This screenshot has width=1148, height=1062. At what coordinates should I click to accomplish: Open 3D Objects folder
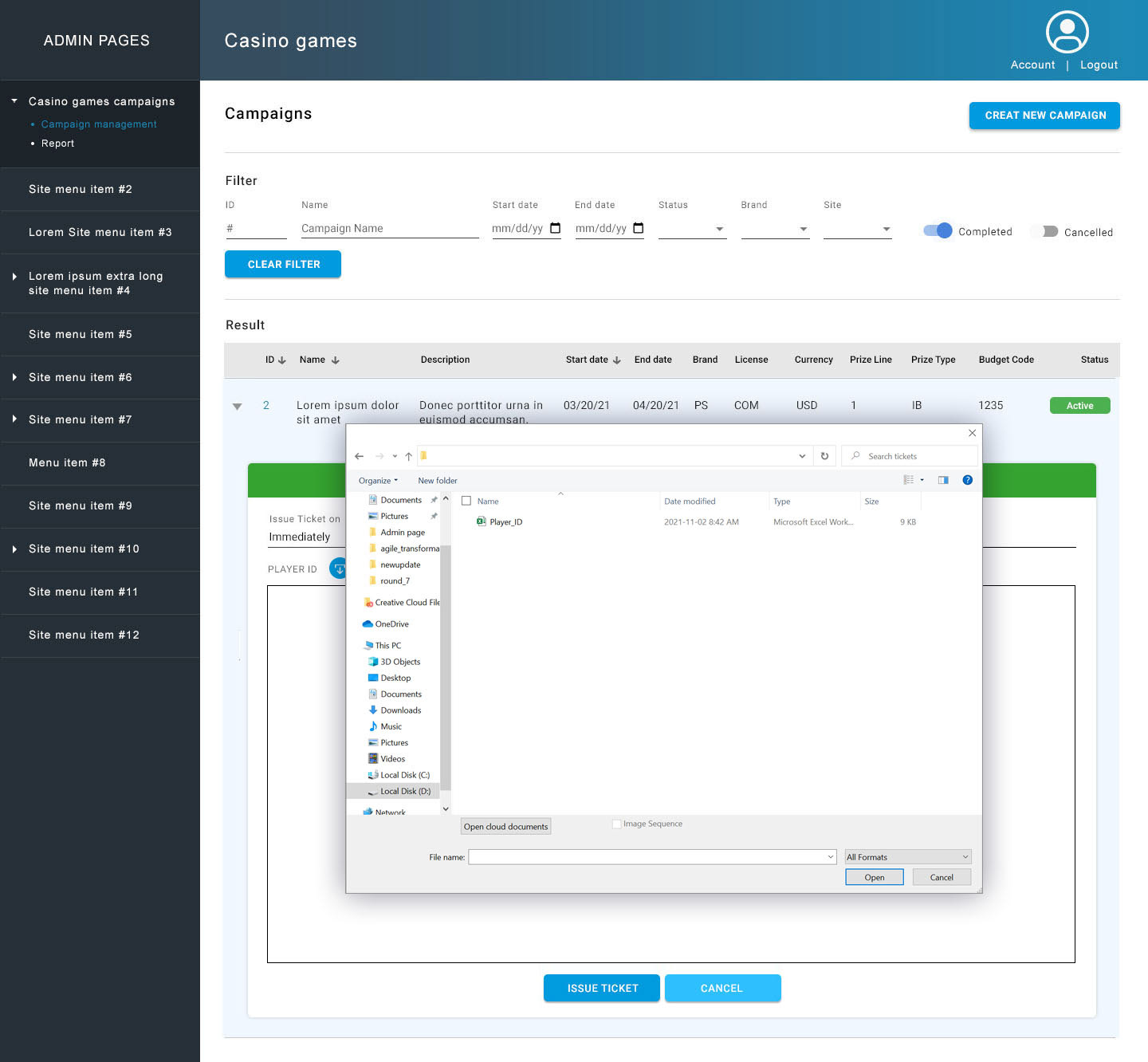[394, 662]
